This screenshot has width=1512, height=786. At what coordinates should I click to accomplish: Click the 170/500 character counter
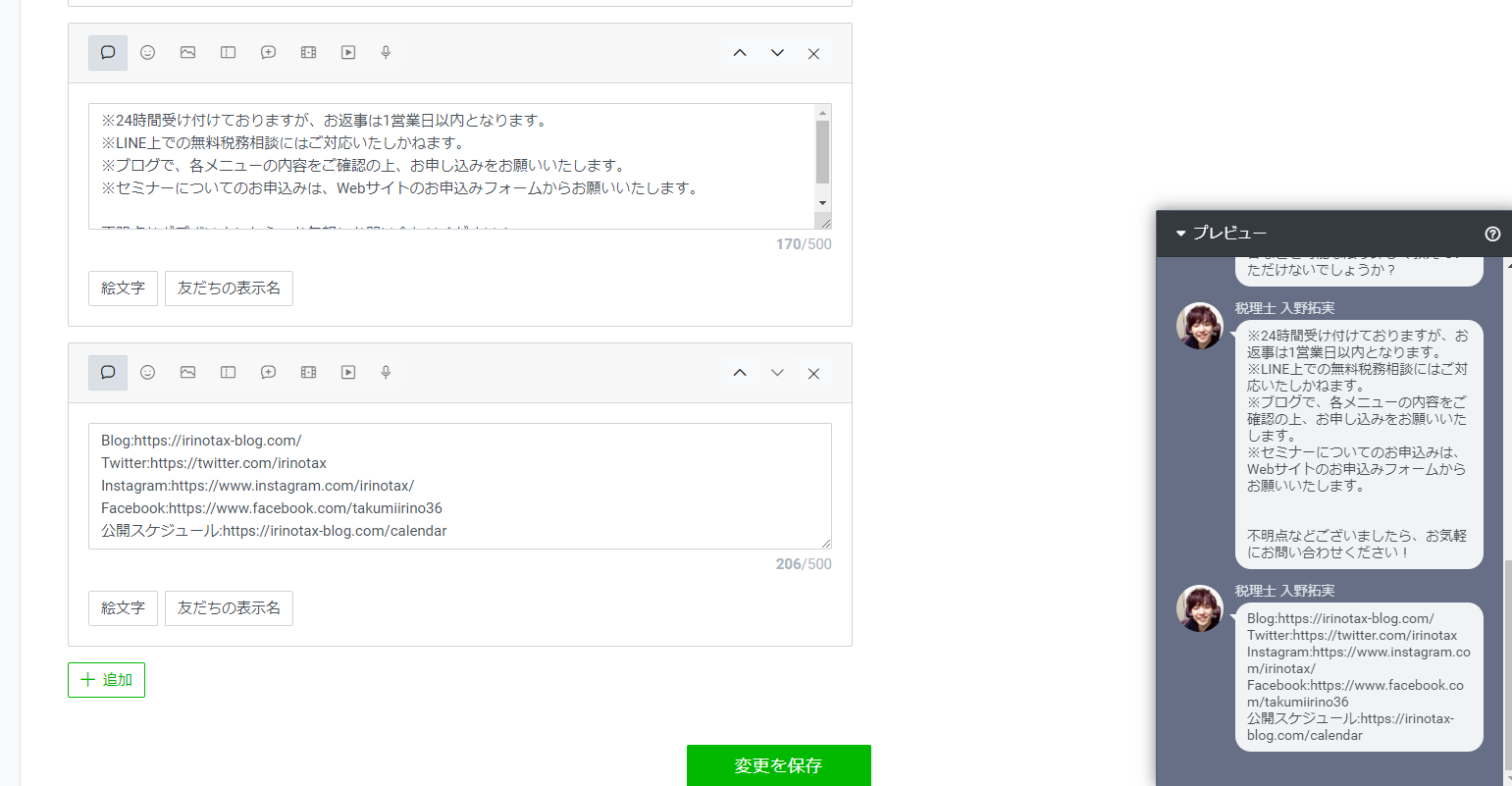(x=804, y=244)
